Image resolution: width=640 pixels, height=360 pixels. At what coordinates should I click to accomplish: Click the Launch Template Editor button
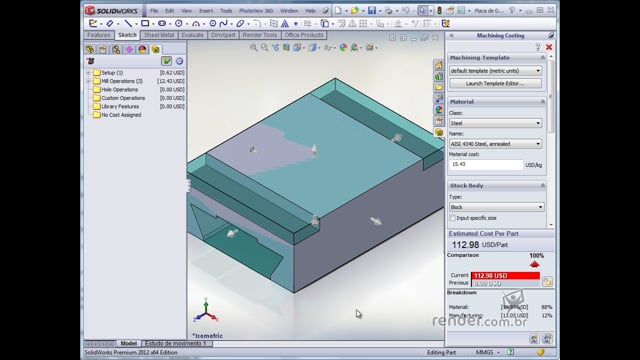pyautogui.click(x=496, y=83)
